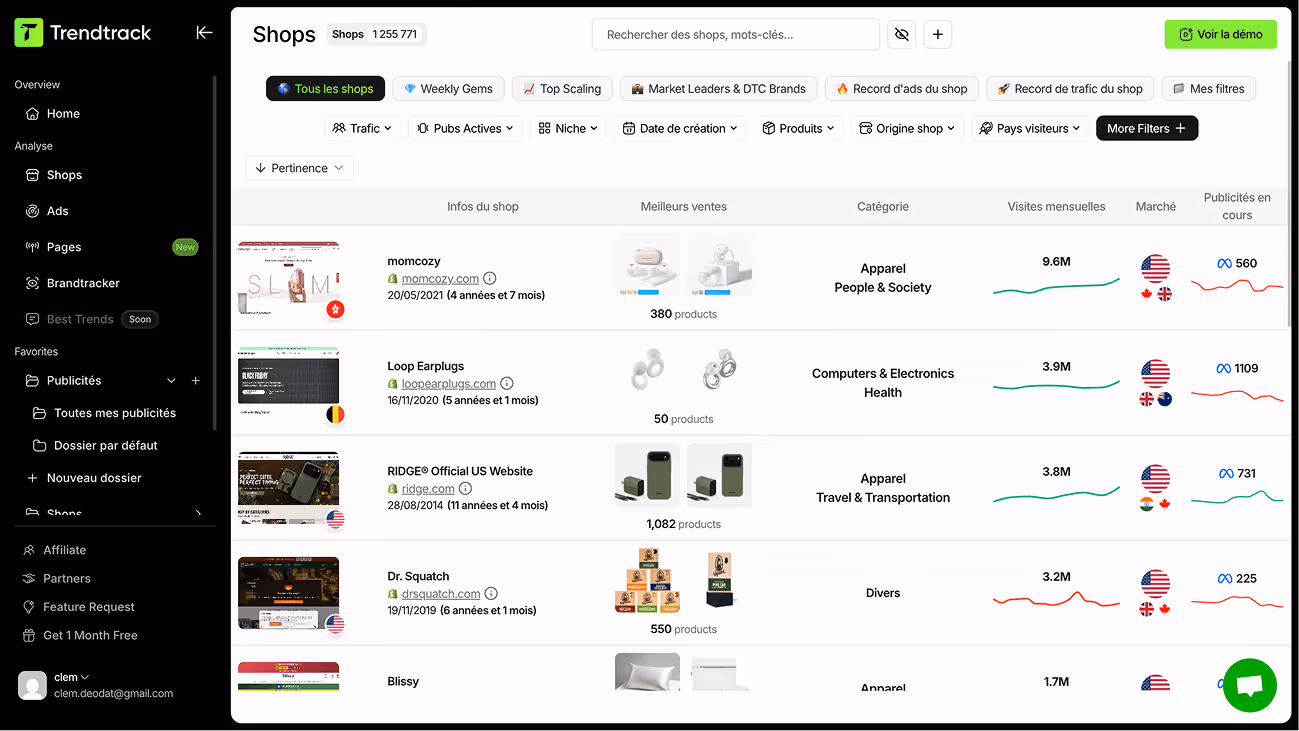Screen dimensions: 1299x731
Task: Open the Trafic filter dropdown
Action: pos(362,128)
